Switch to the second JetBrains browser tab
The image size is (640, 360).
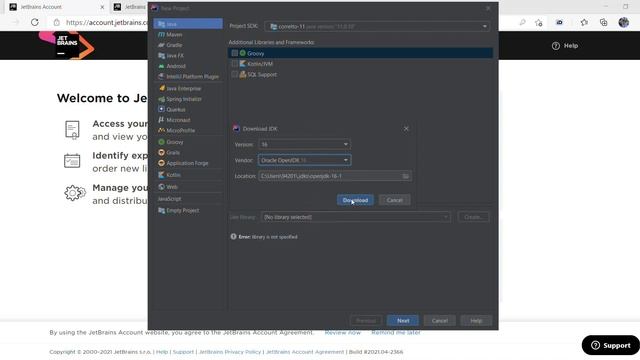130,7
